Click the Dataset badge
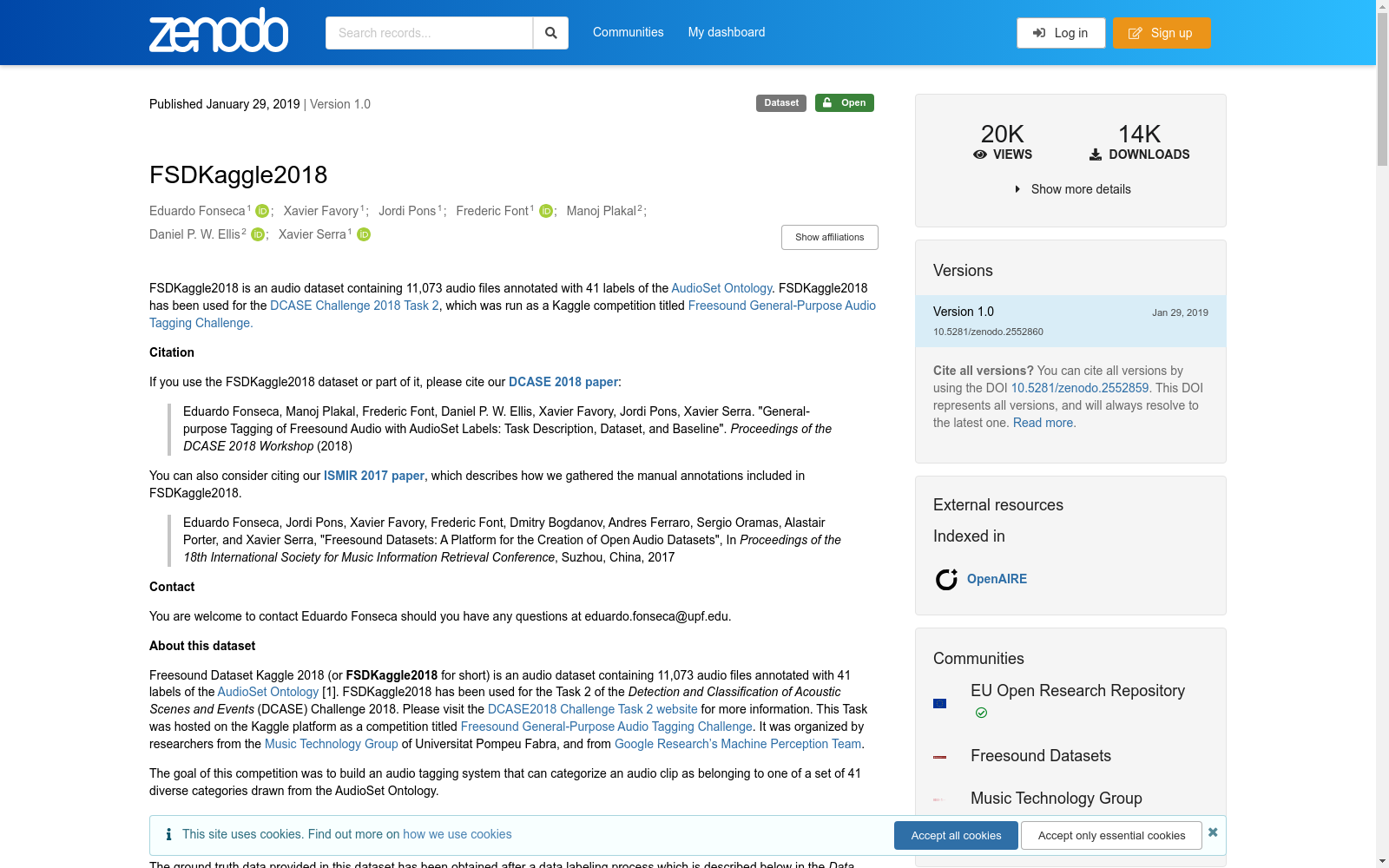Screen dimensions: 1389x868 pos(781,103)
